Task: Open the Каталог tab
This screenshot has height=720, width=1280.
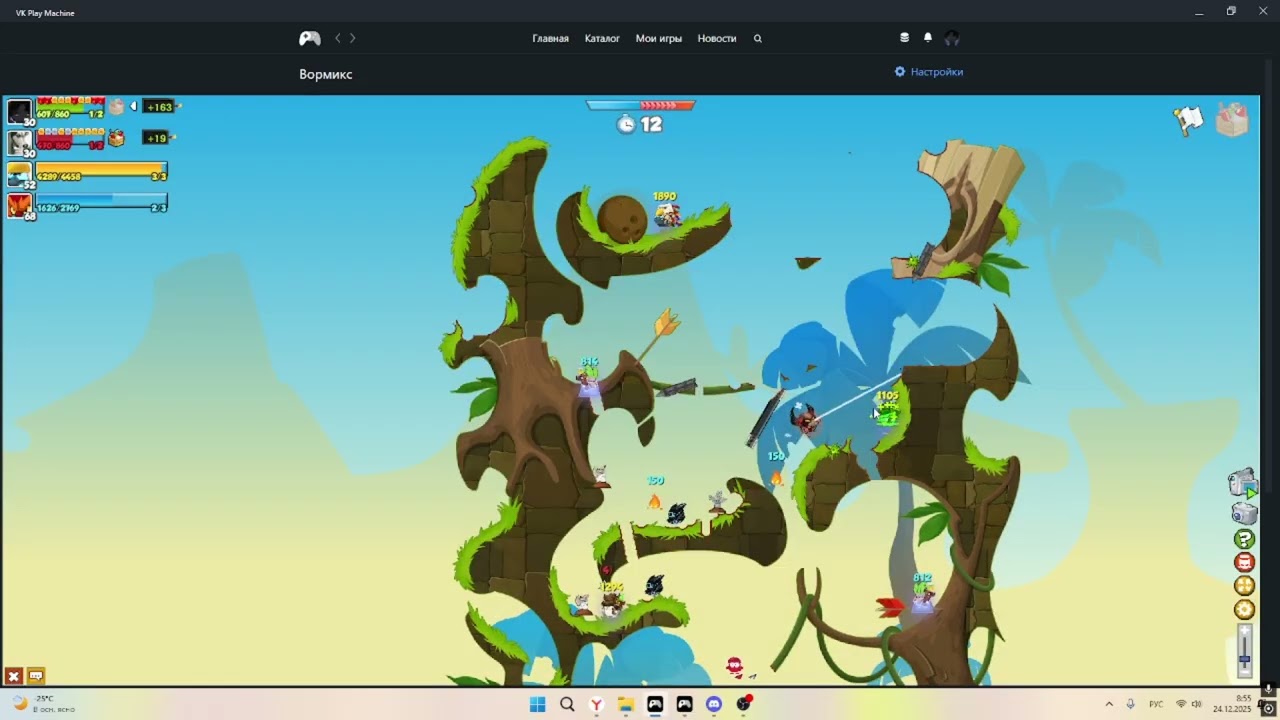Action: [602, 38]
